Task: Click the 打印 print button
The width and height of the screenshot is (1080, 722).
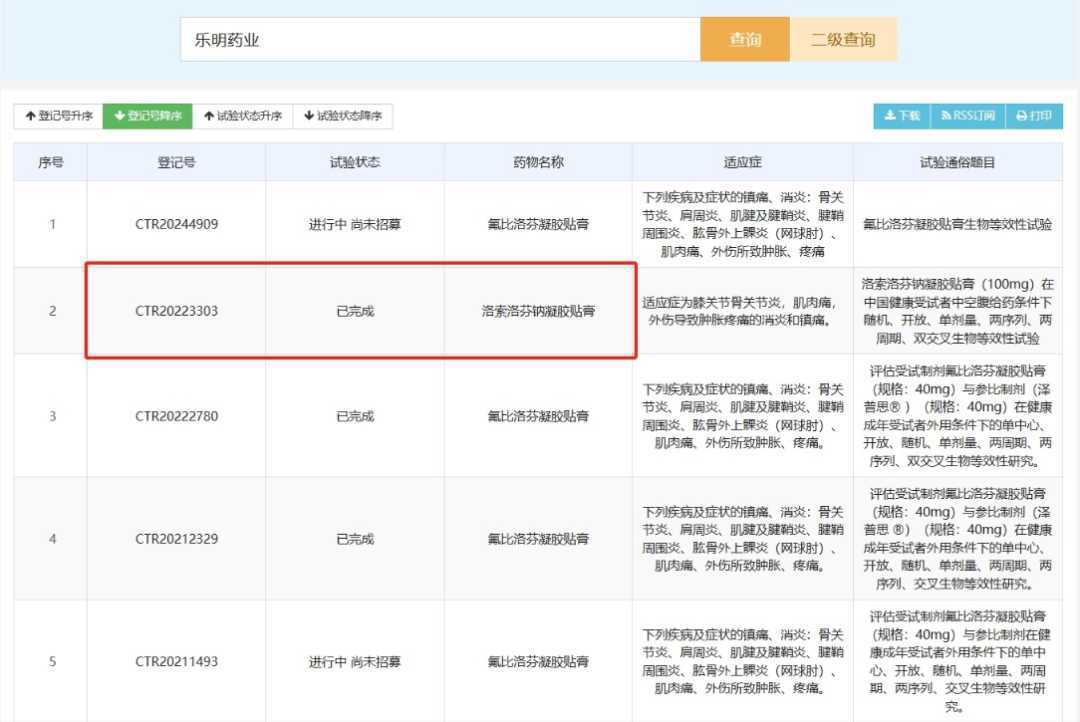Action: (x=1034, y=116)
